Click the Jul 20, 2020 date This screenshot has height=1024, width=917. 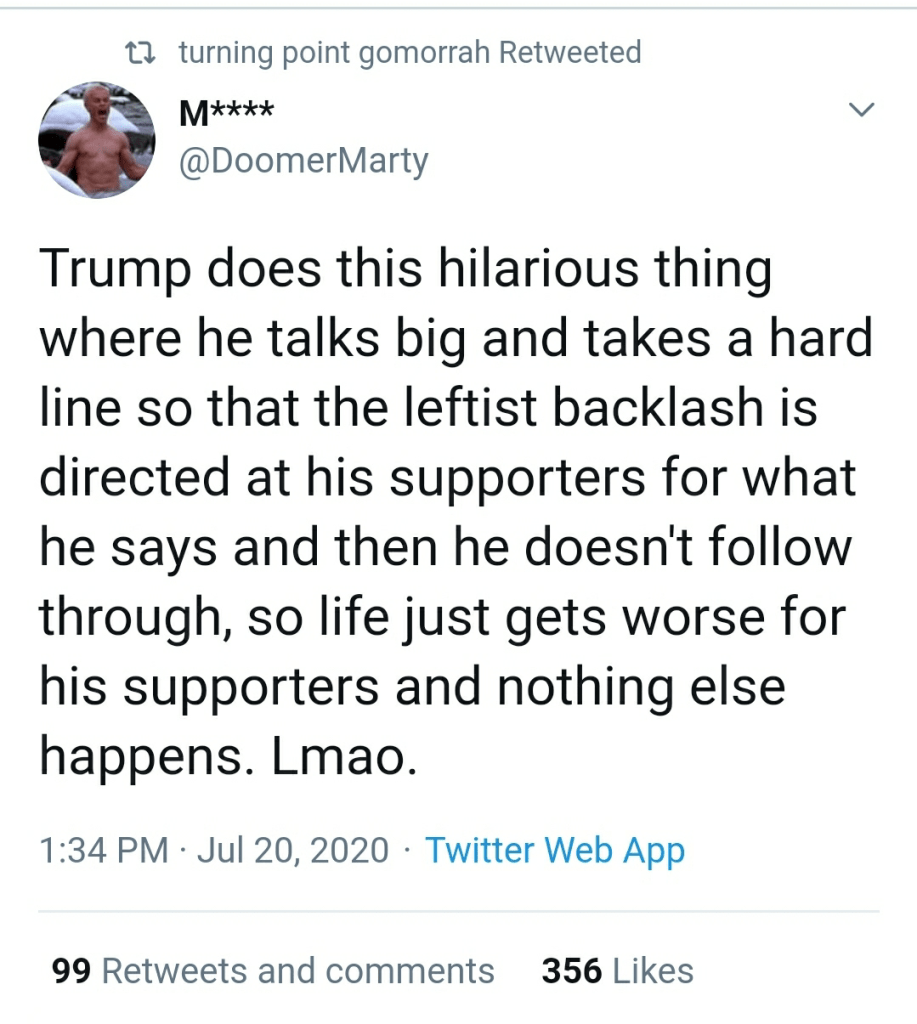292,850
